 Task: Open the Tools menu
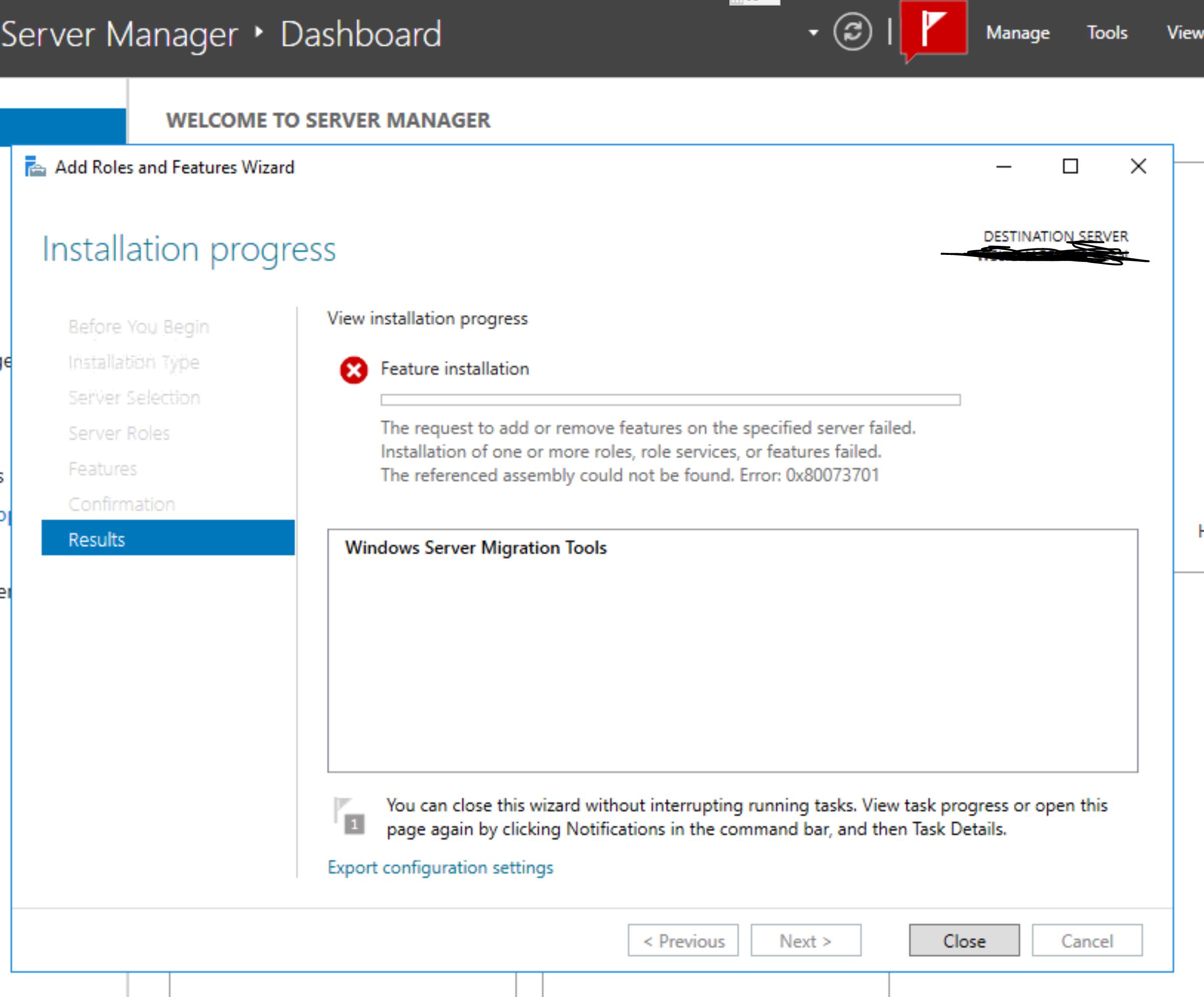[x=1107, y=33]
